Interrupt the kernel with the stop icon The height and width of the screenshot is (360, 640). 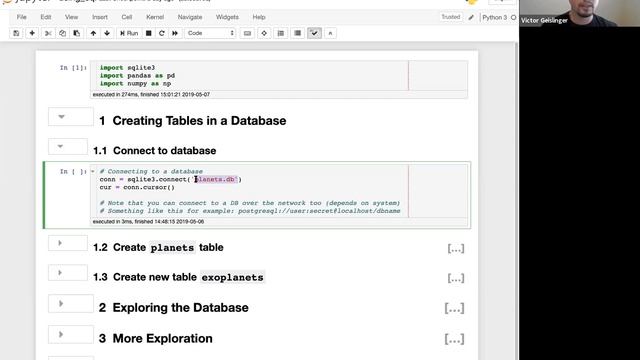[x=149, y=33]
